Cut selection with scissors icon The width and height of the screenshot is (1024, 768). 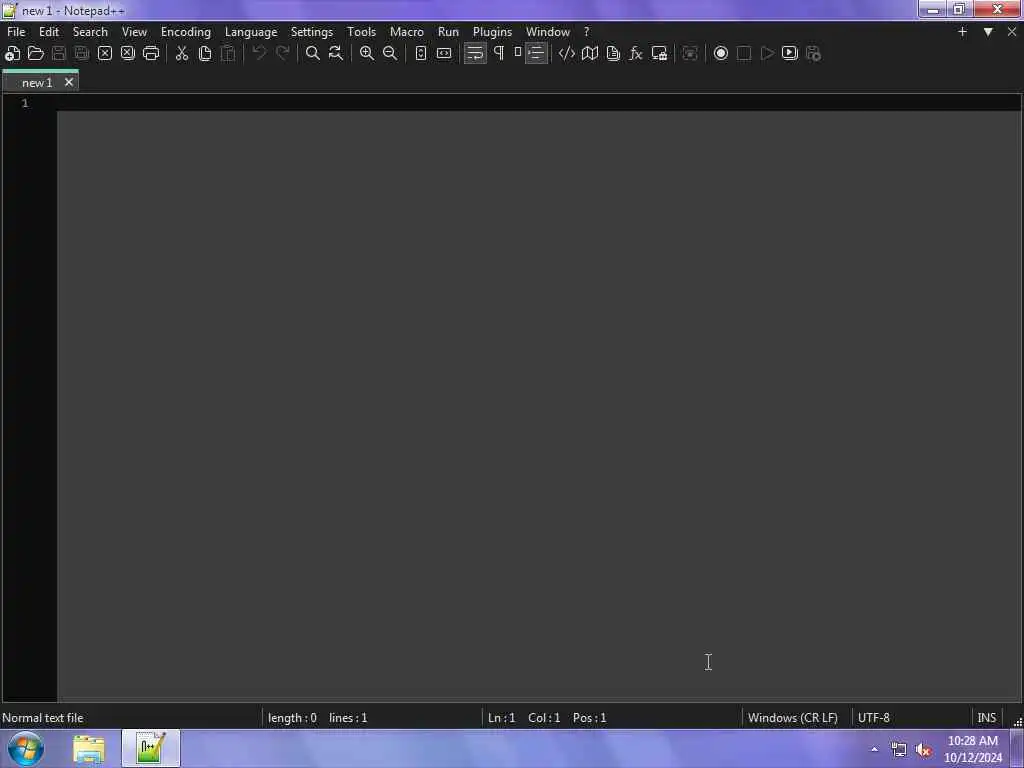(182, 54)
